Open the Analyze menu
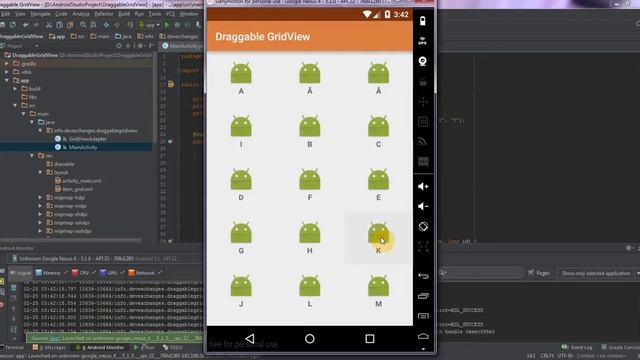The width and height of the screenshot is (640, 360). pyautogui.click(x=81, y=14)
